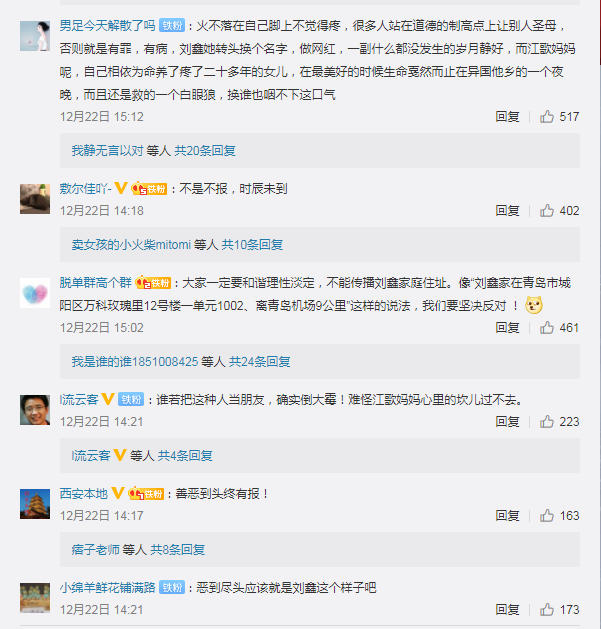601x629 pixels.
Task: Reply to the 12月22日 15:12 comment
Action: pos(507,117)
